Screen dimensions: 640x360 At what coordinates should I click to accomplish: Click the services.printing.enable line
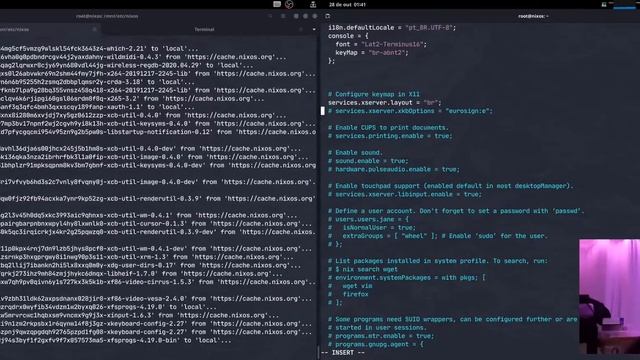click(390, 136)
